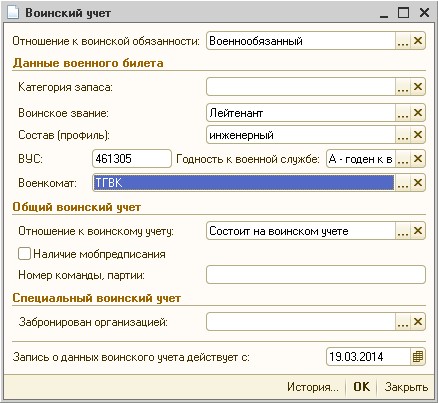This screenshot has width=438, height=403.
Task: Open selection list for Воинское звание
Action: [403, 113]
